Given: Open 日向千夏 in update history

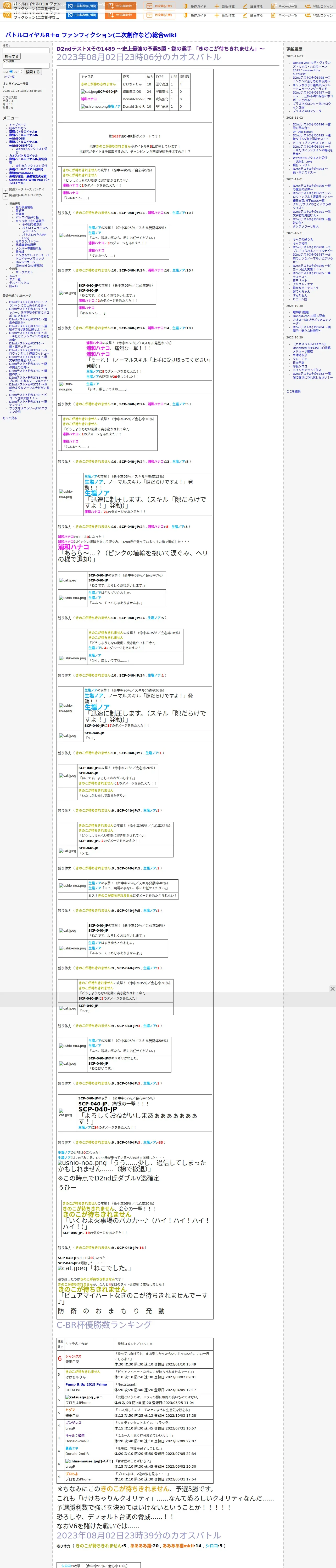Looking at the screenshot, I should tap(299, 363).
